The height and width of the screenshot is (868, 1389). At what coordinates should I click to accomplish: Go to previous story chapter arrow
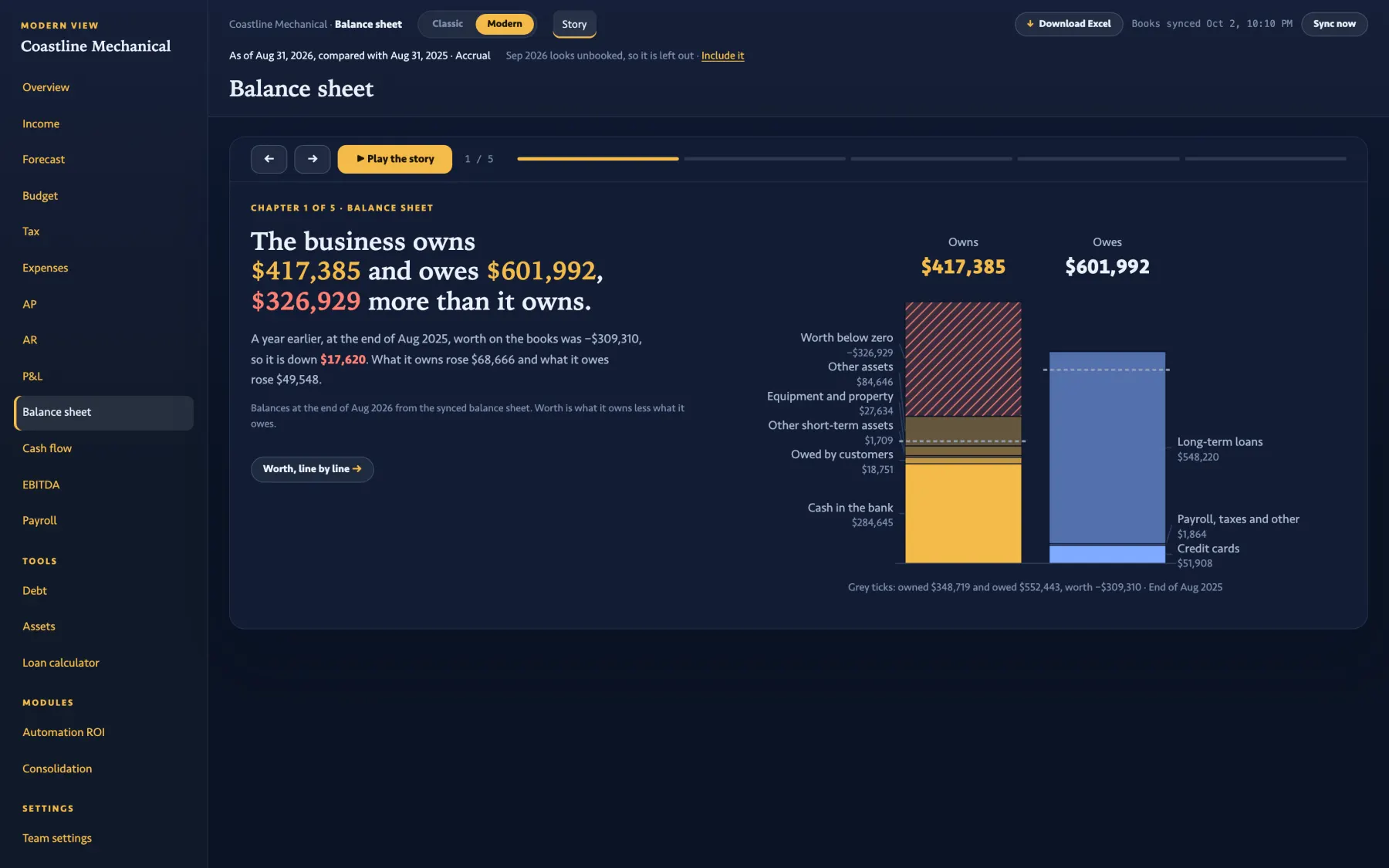tap(269, 159)
